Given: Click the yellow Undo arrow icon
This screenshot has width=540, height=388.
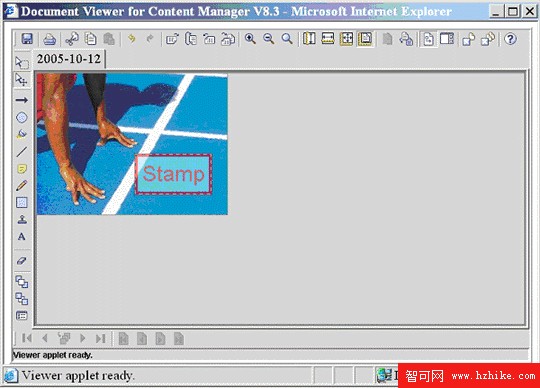Looking at the screenshot, I should click(x=132, y=39).
